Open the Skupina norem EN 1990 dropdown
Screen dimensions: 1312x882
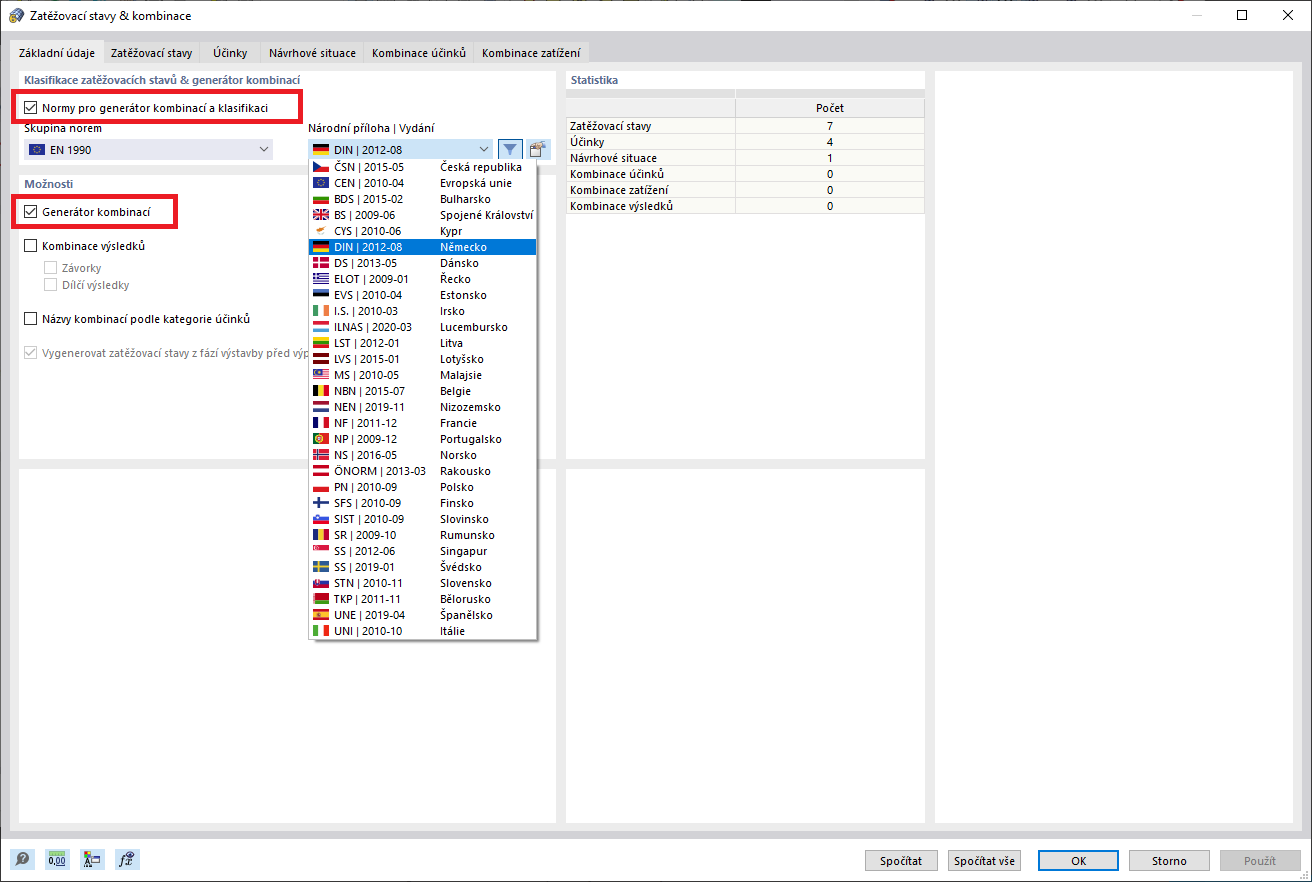[x=148, y=150]
